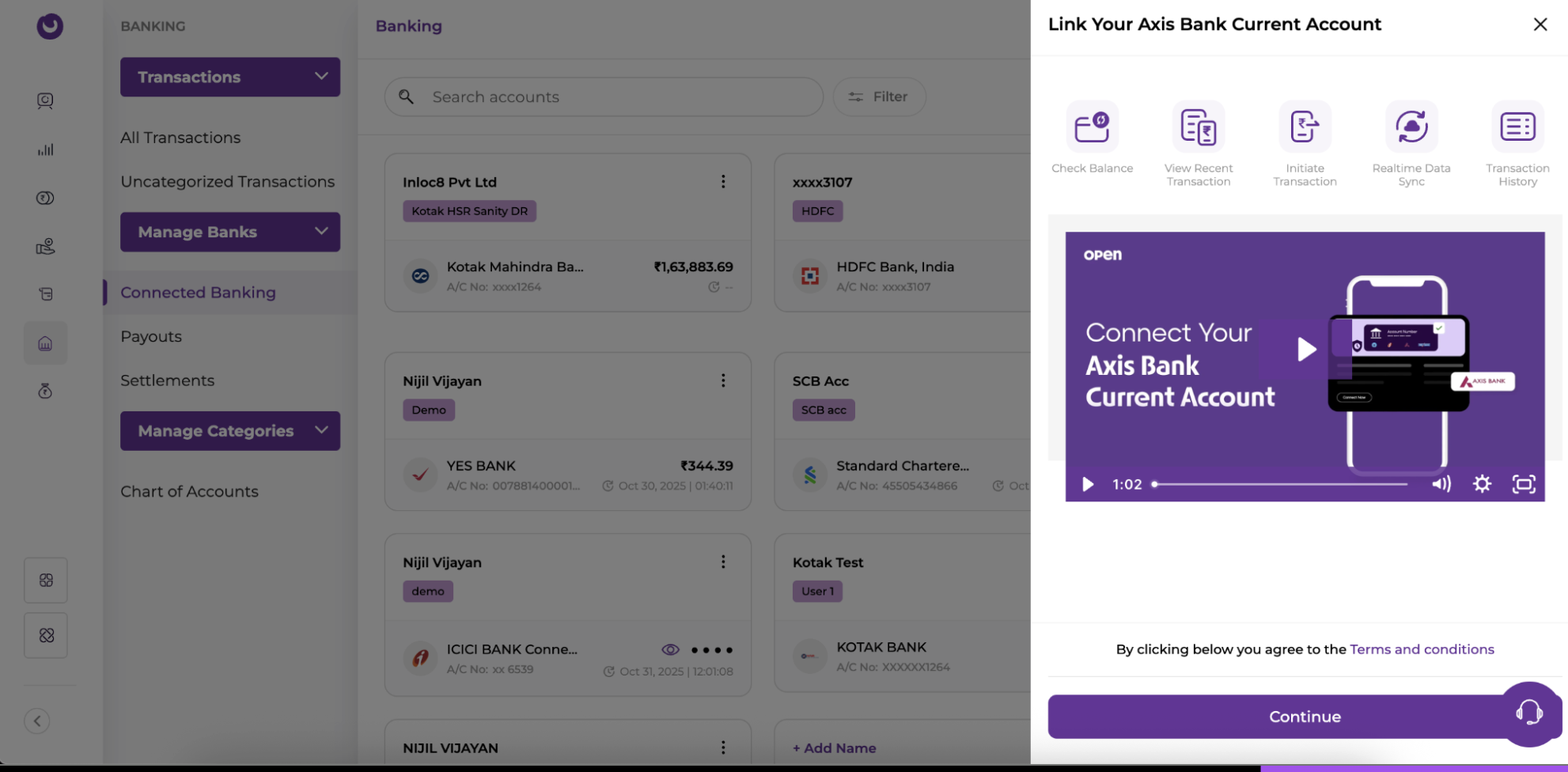The image size is (1568, 772).
Task: Click the ₹344.39 balance on YES BANK
Action: tap(706, 466)
